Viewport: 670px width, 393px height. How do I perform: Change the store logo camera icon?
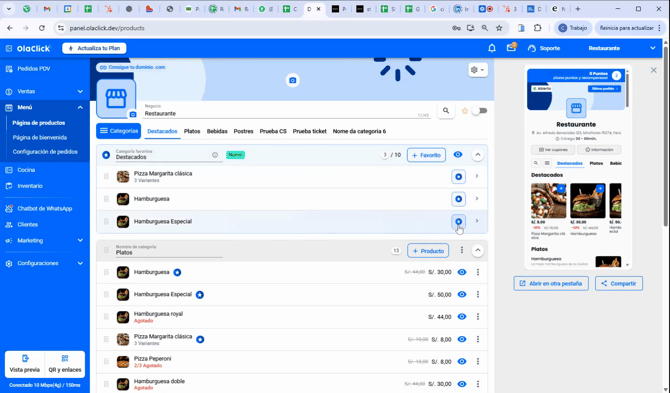[x=133, y=114]
